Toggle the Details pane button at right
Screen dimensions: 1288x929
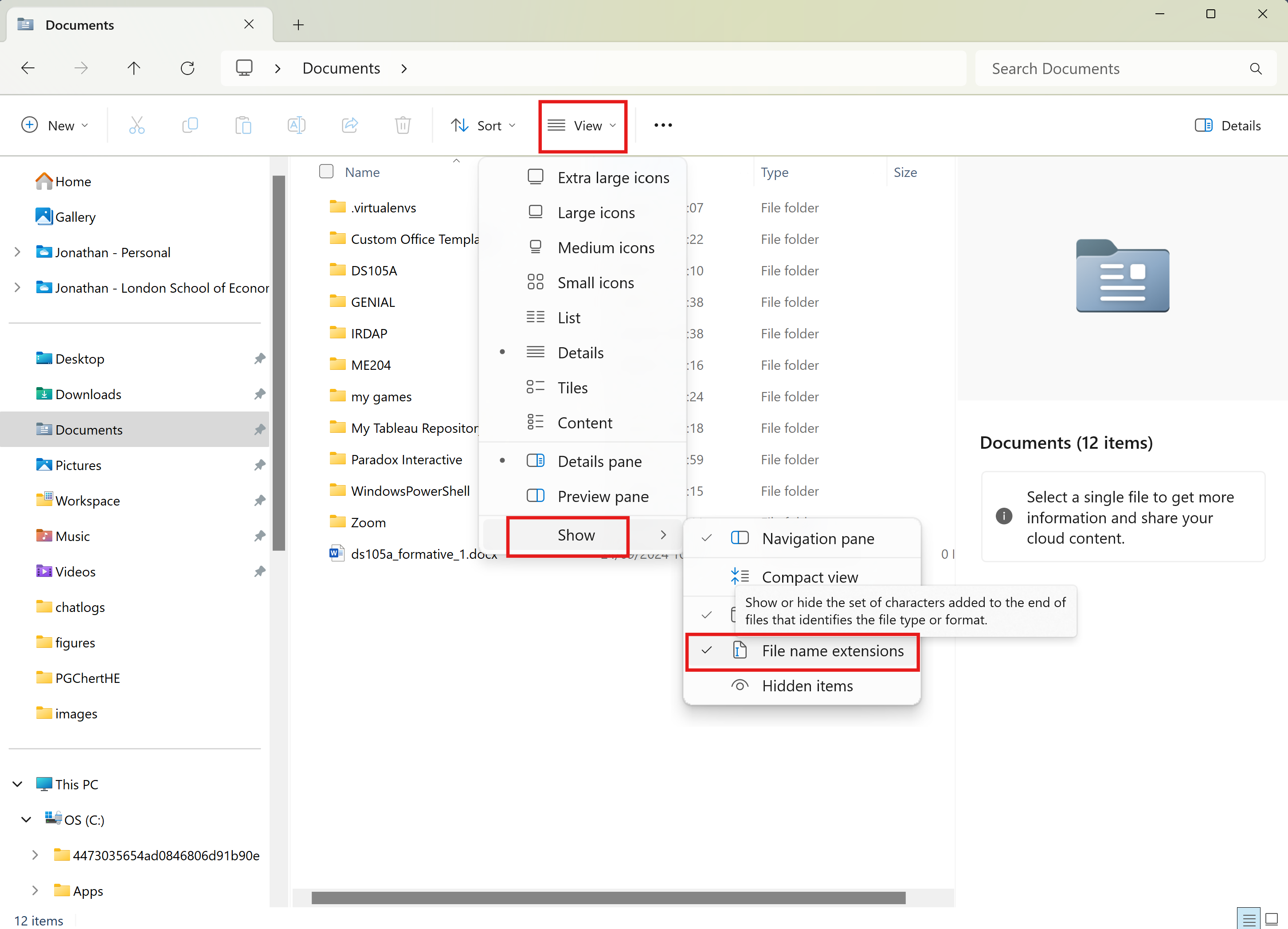[x=1227, y=125]
